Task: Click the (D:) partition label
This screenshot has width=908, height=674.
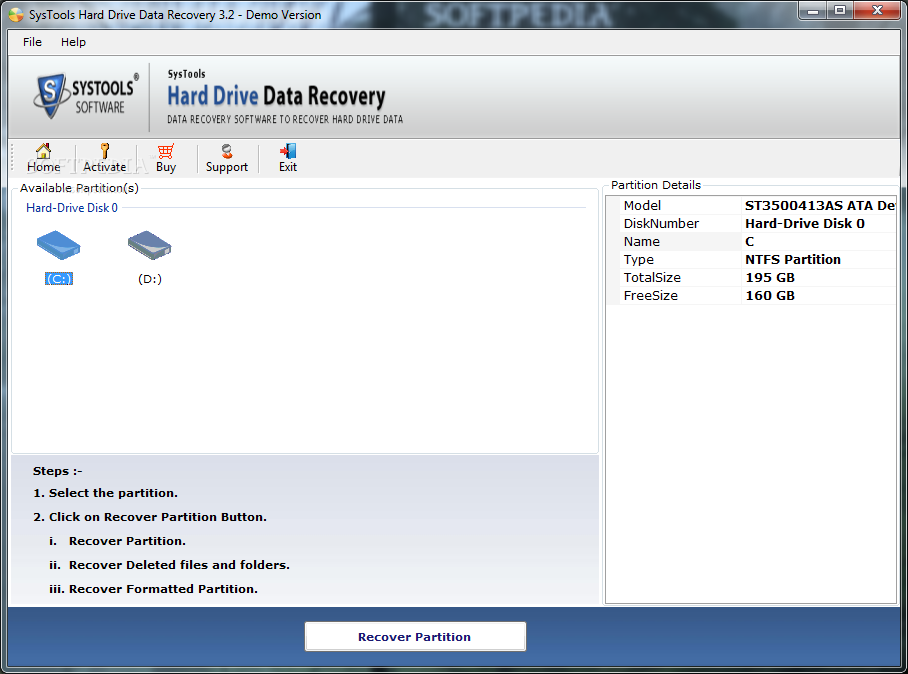Action: point(150,279)
